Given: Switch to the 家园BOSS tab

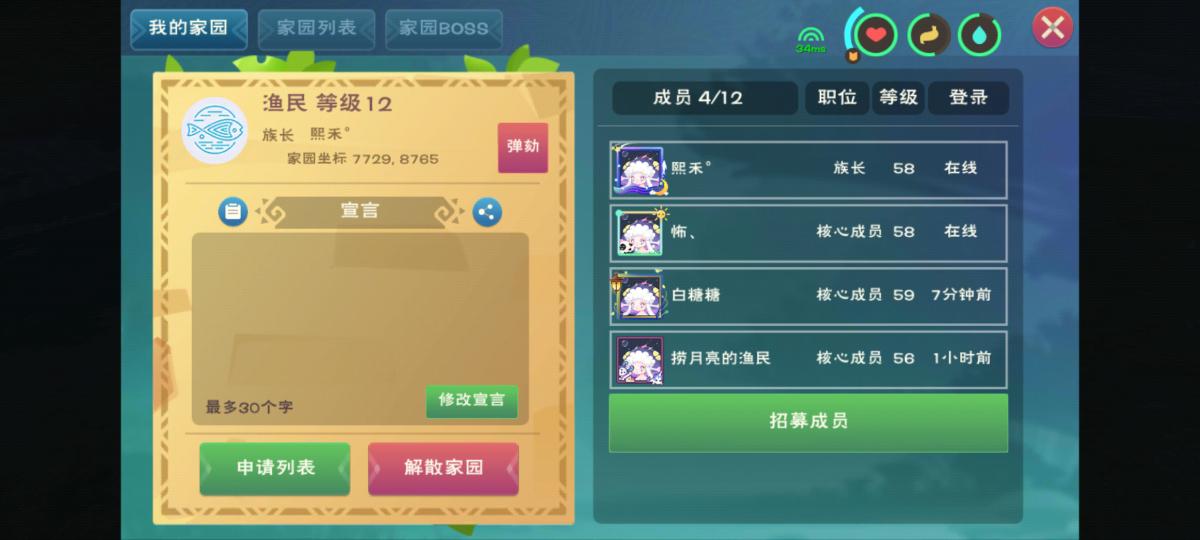Looking at the screenshot, I should click(x=444, y=29).
